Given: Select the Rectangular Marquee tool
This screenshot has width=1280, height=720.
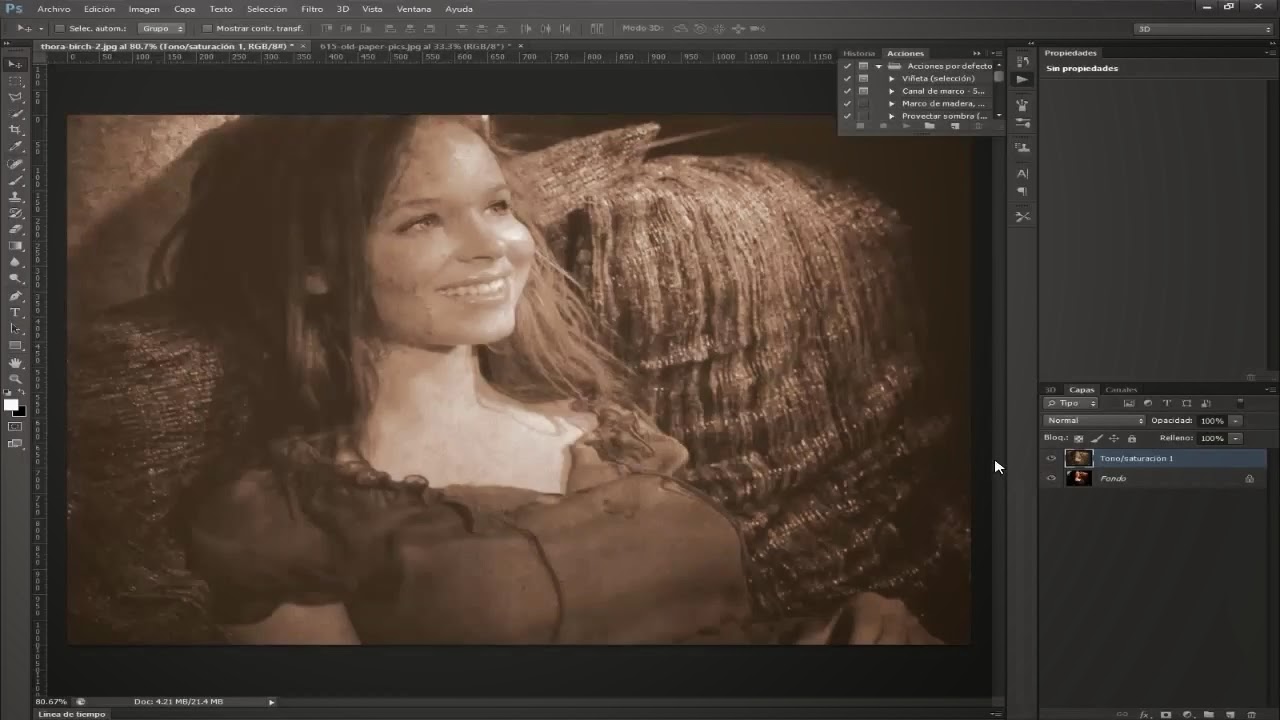Looking at the screenshot, I should coord(15,81).
